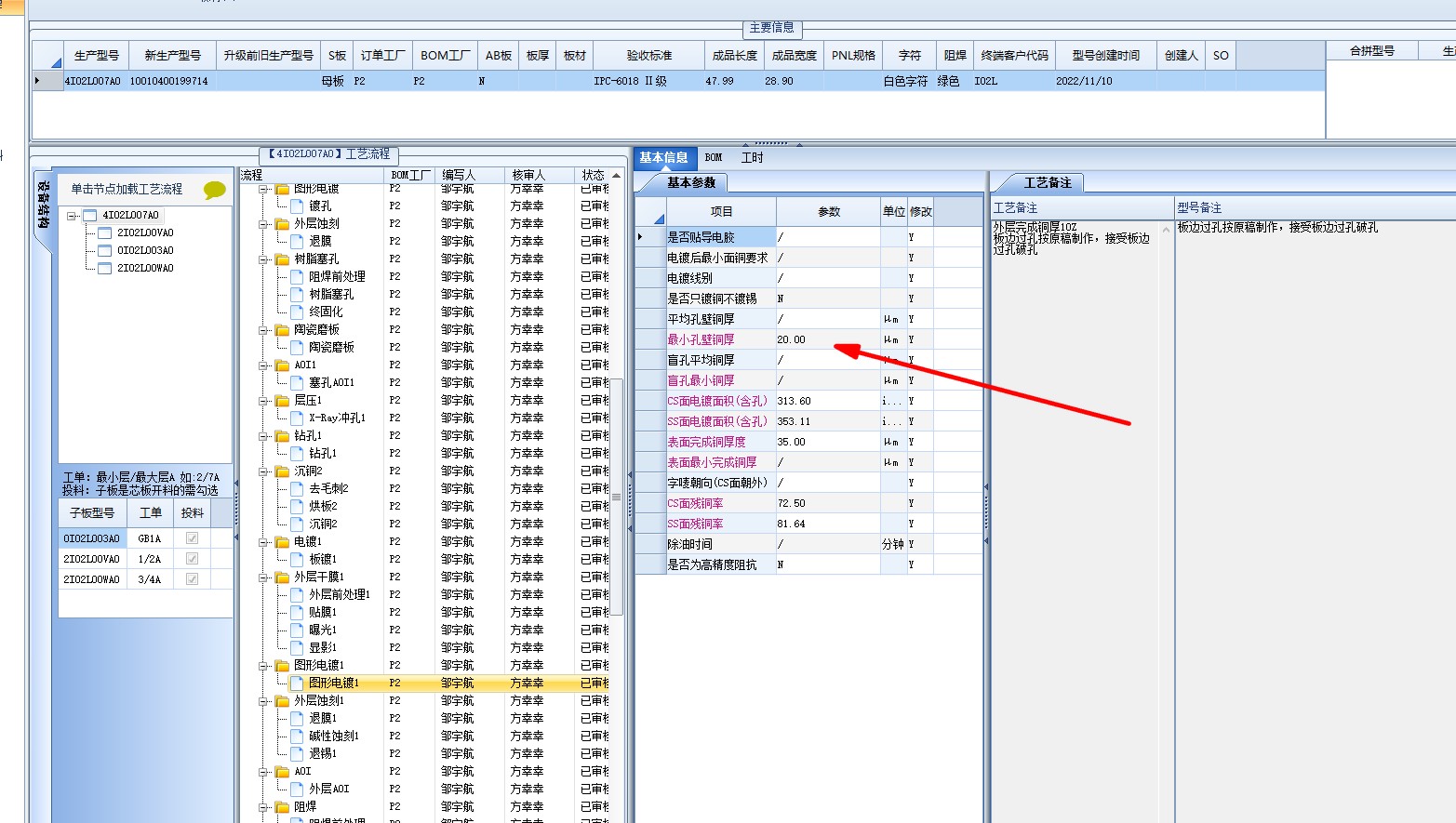
Task: Click document icon of 板镀1 step
Action: coord(298,560)
